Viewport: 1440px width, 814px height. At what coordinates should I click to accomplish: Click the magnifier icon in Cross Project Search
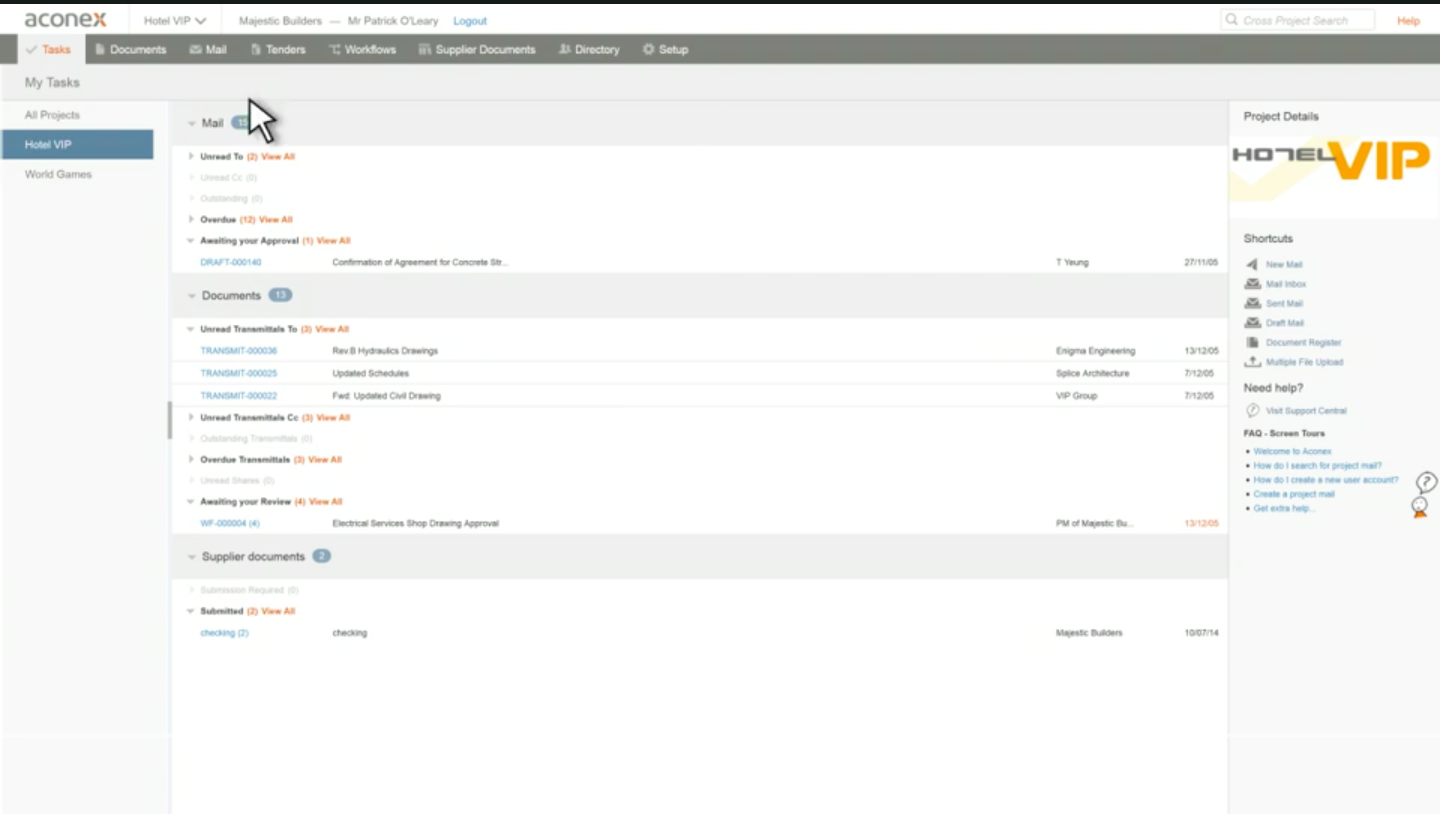click(1232, 20)
